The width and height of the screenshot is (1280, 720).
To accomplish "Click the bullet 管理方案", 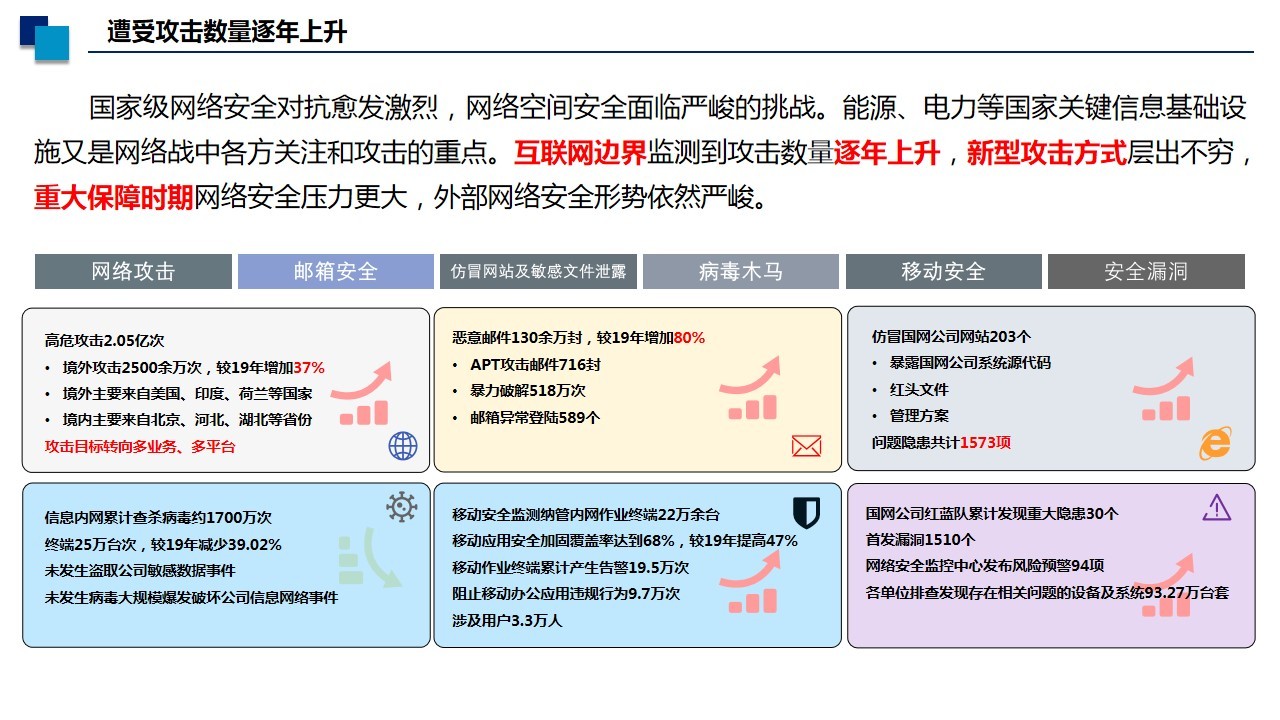I will pyautogui.click(x=911, y=415).
